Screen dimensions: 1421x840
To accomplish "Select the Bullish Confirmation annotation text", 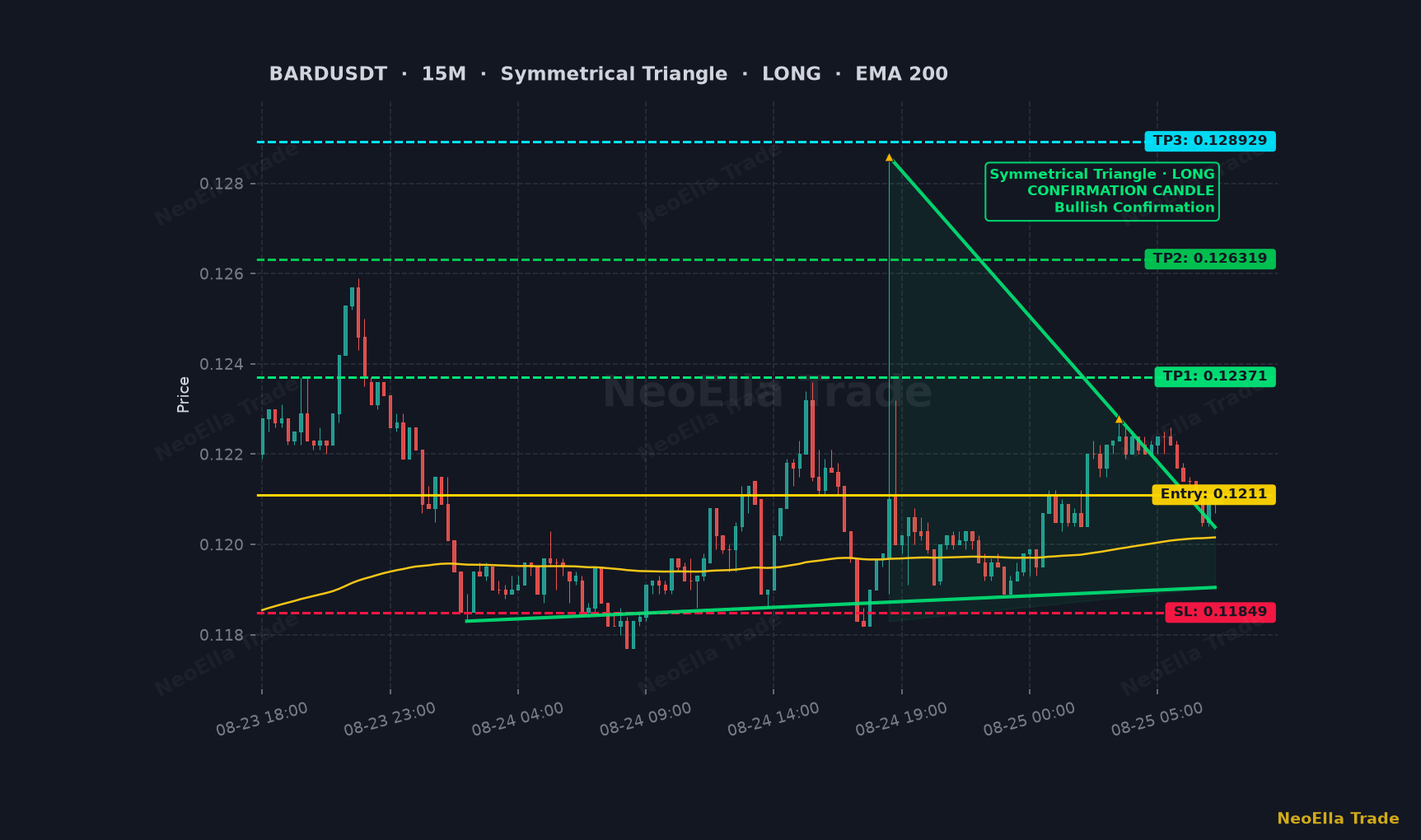I will [x=1134, y=208].
